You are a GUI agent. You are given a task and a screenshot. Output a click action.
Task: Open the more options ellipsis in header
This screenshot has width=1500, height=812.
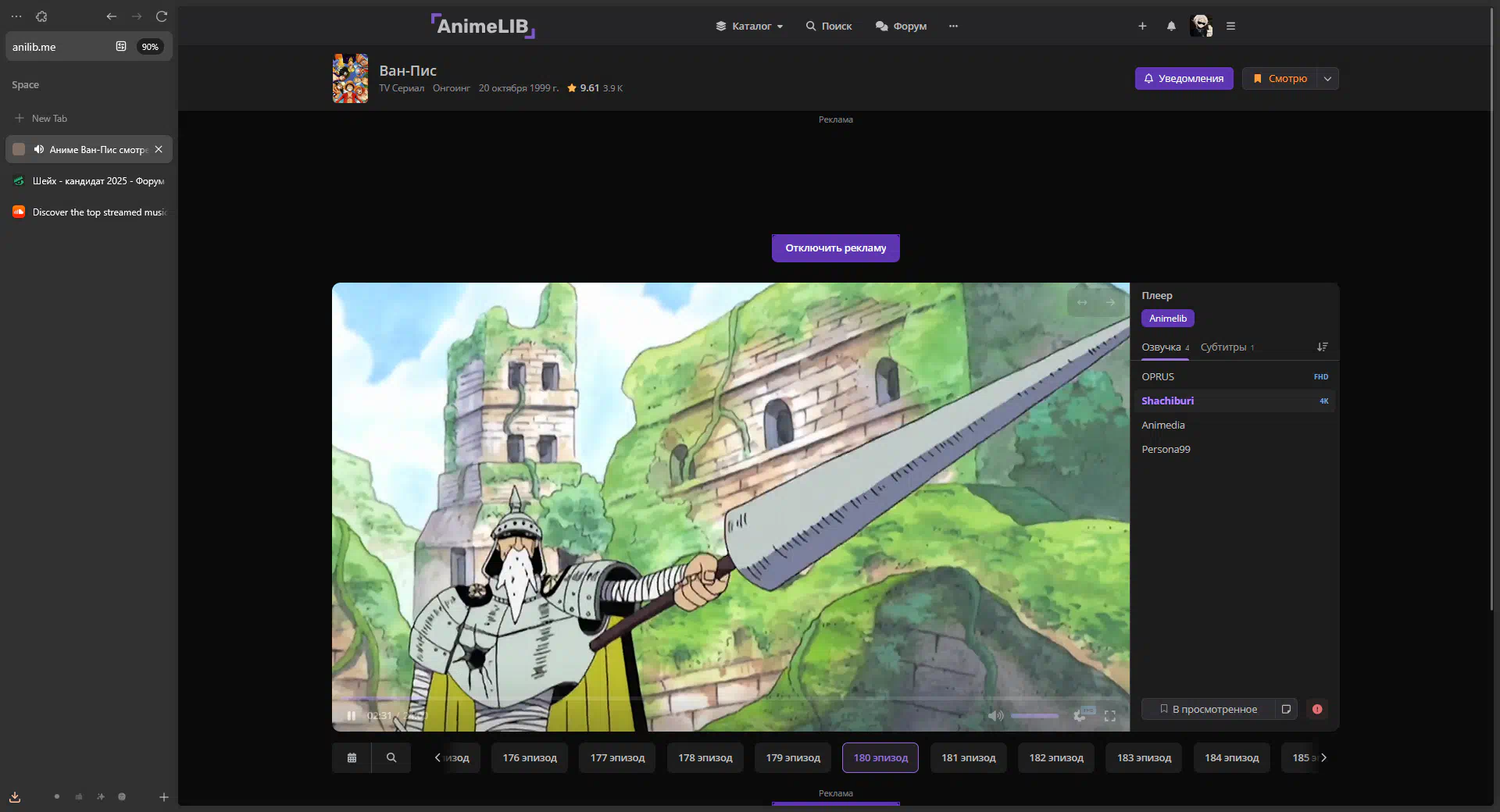953,26
